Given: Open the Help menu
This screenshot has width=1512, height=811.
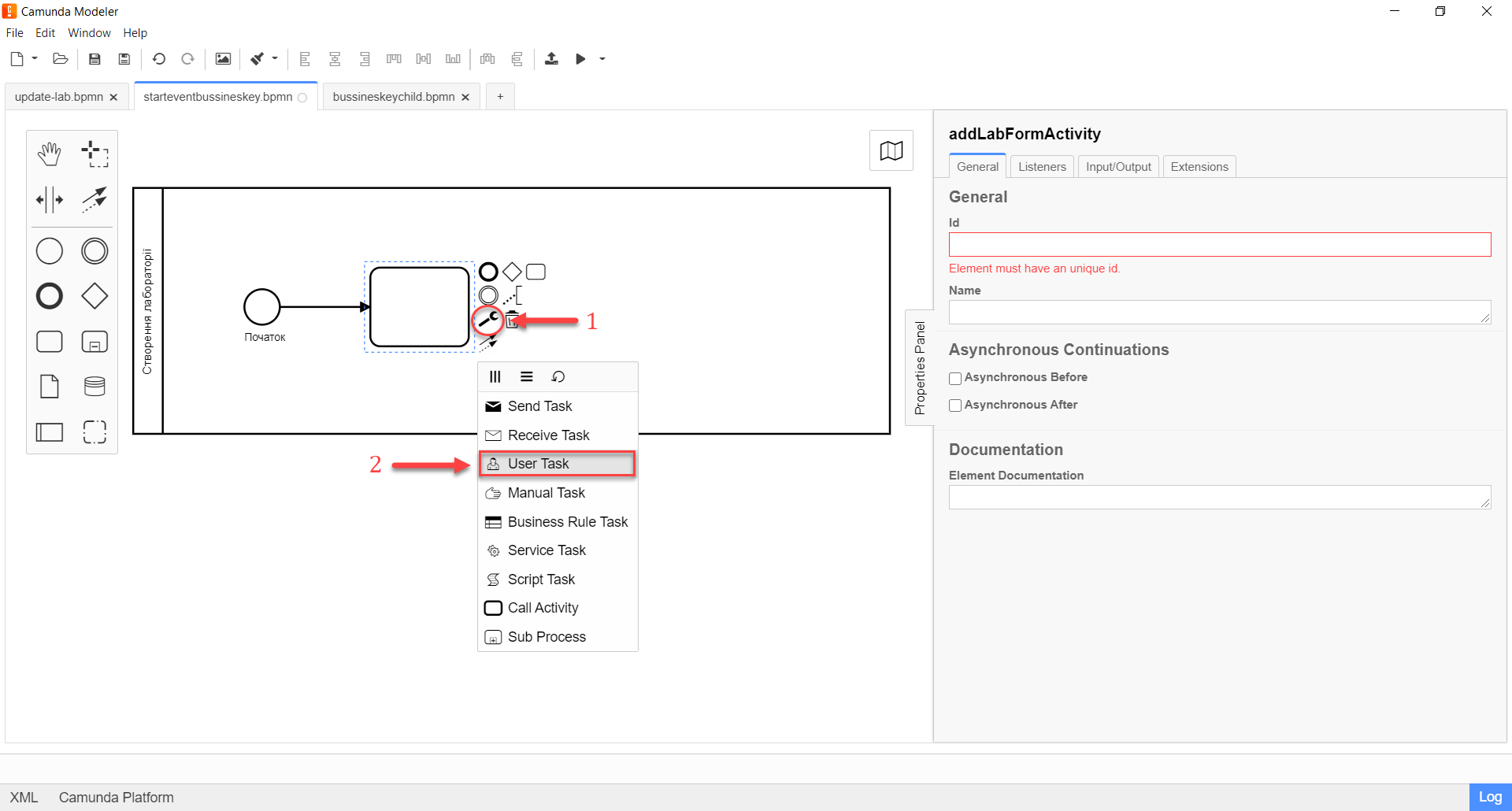Looking at the screenshot, I should (135, 33).
